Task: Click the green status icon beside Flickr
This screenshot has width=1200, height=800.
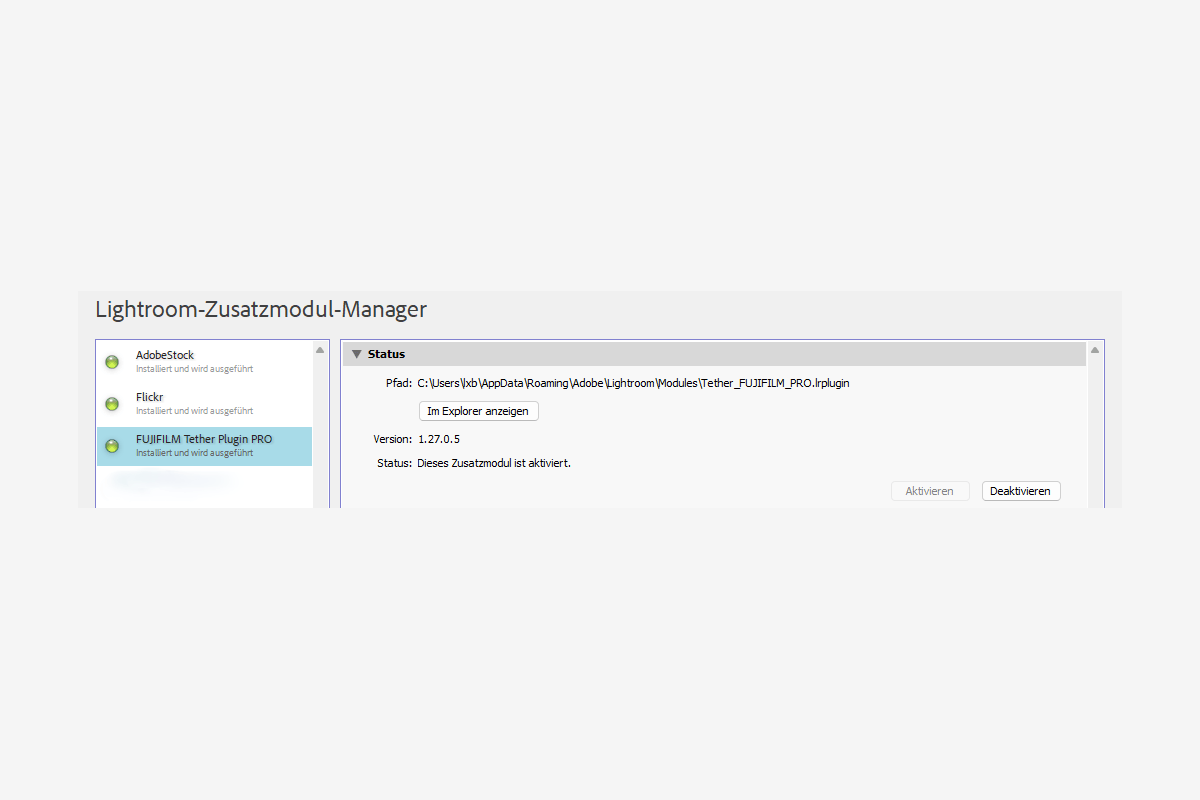Action: point(112,404)
